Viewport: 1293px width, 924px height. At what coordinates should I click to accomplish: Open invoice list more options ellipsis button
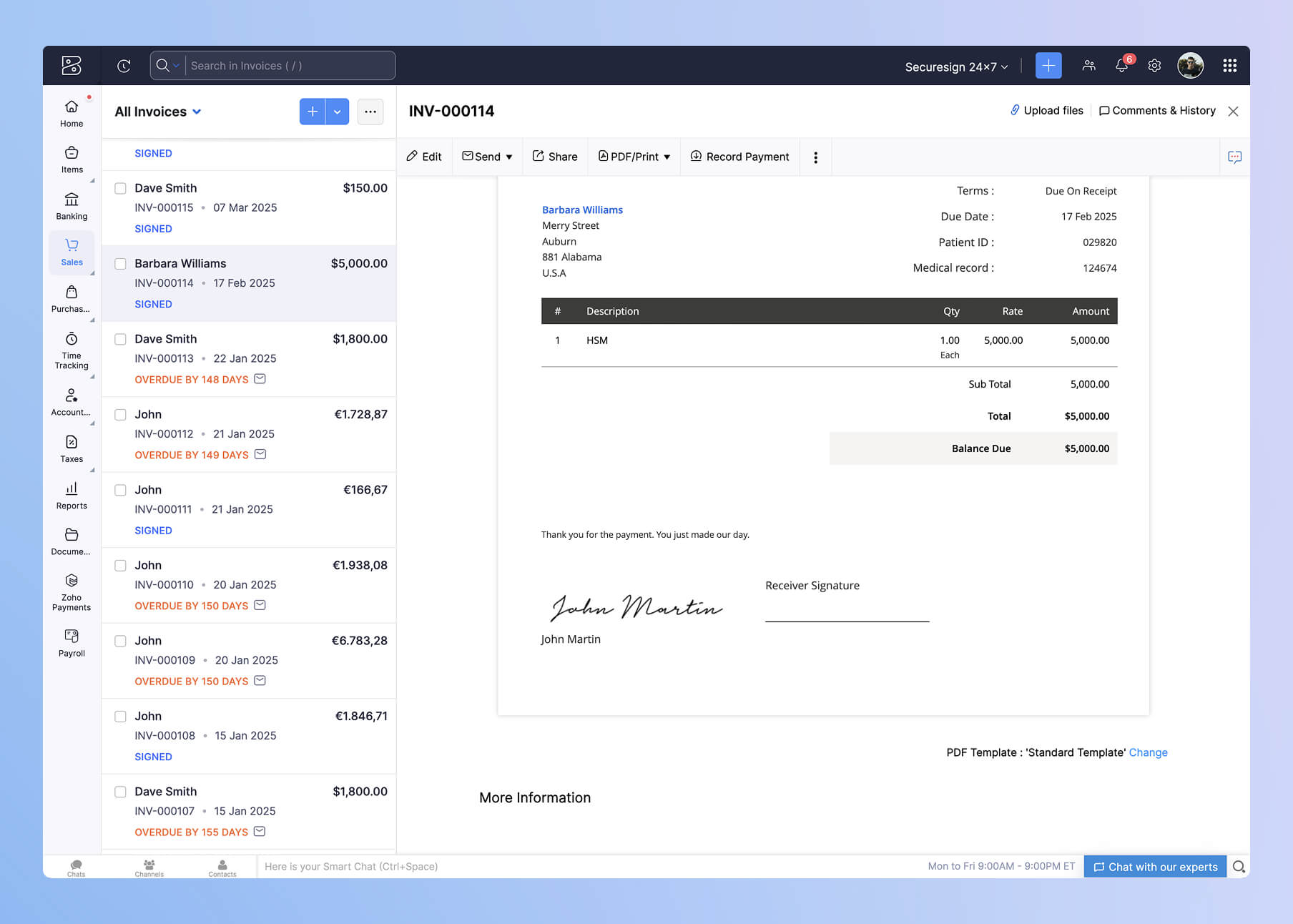(x=370, y=112)
